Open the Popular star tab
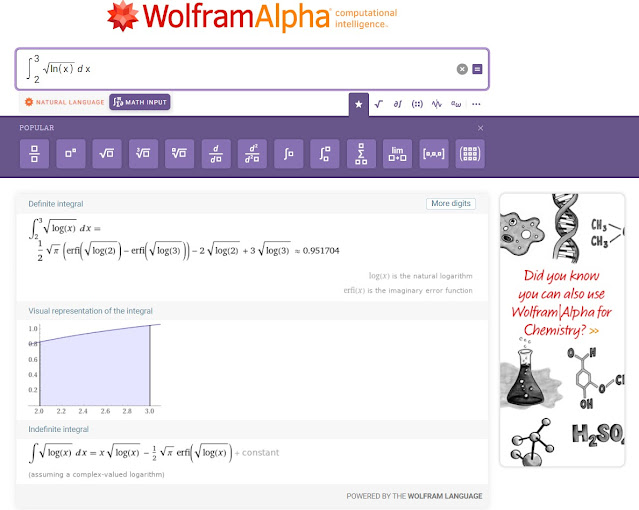The height and width of the screenshot is (510, 639). tap(359, 104)
